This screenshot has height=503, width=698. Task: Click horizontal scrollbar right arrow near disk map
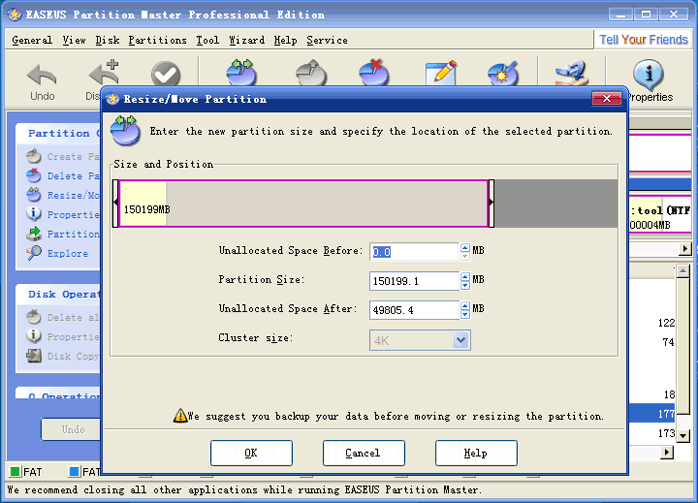click(685, 248)
